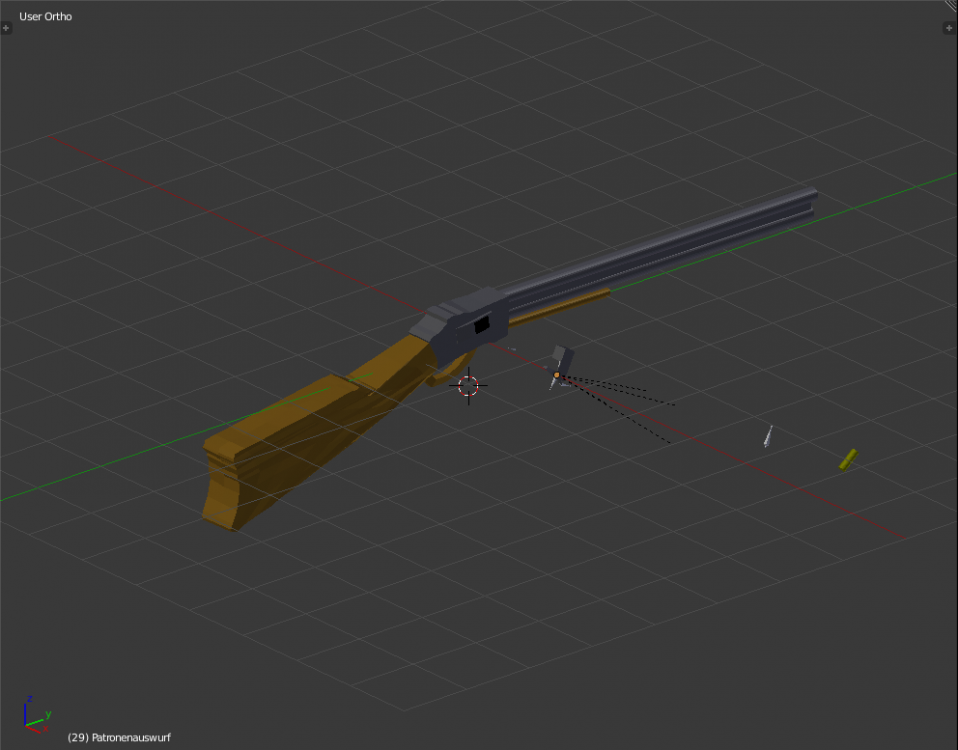This screenshot has width=958, height=750.
Task: Click the XYZ axis orientation indicator
Action: tap(37, 714)
